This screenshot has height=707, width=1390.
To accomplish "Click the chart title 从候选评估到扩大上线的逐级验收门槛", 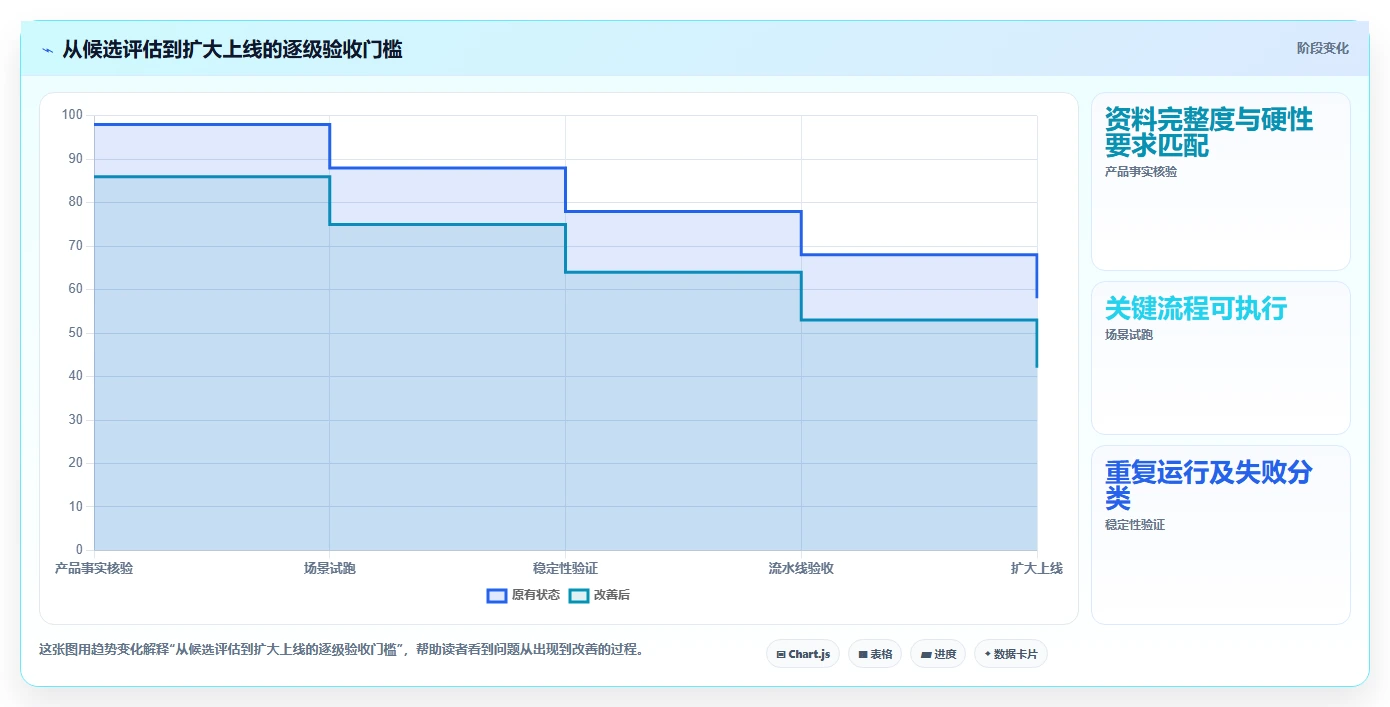I will pyautogui.click(x=232, y=49).
